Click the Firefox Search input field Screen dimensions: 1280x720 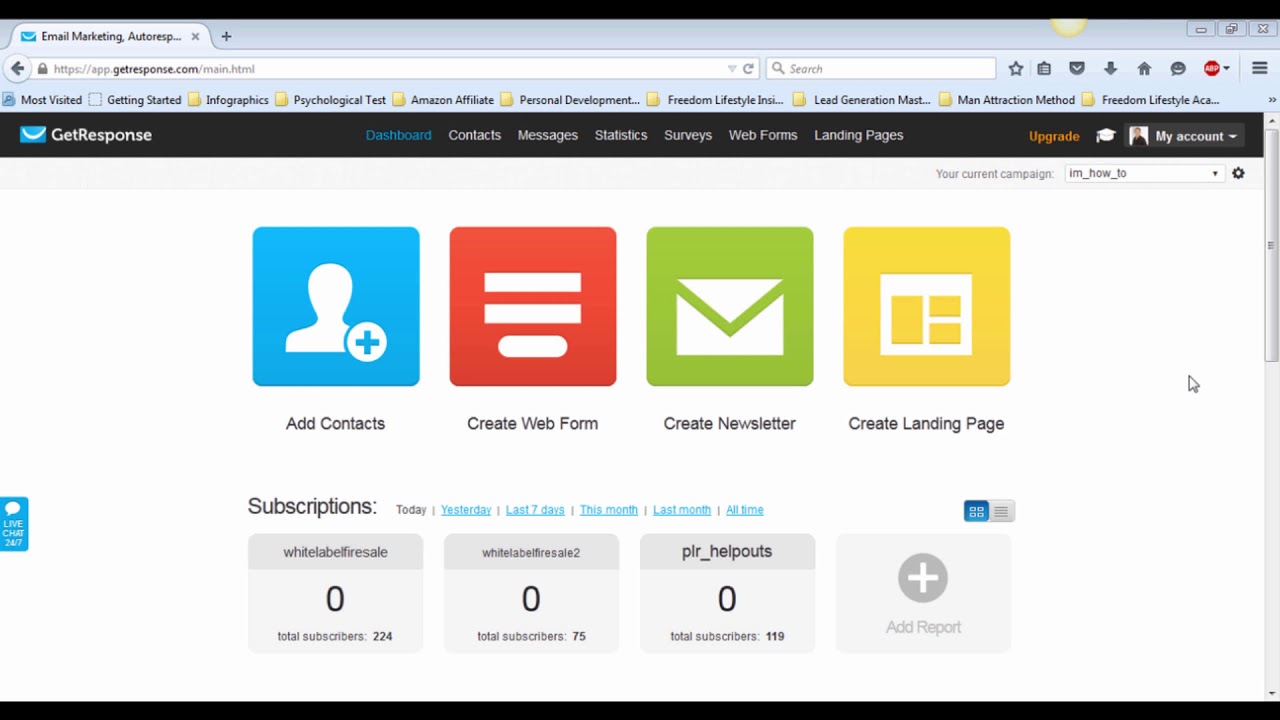click(881, 69)
